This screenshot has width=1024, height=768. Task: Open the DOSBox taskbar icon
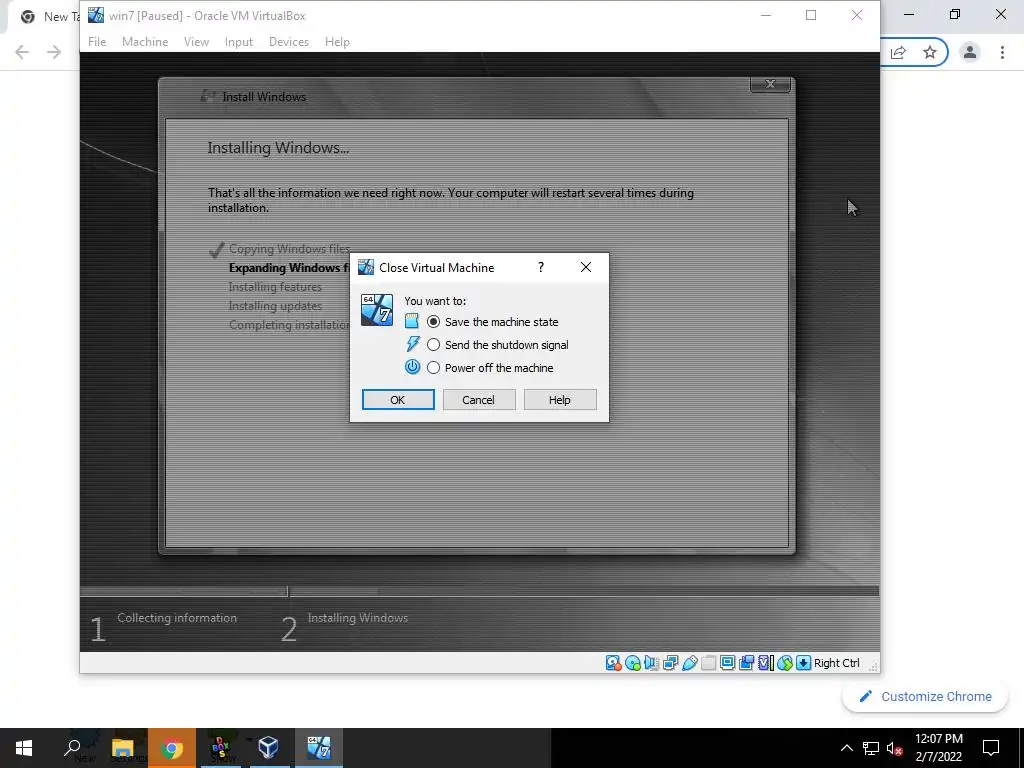point(221,748)
